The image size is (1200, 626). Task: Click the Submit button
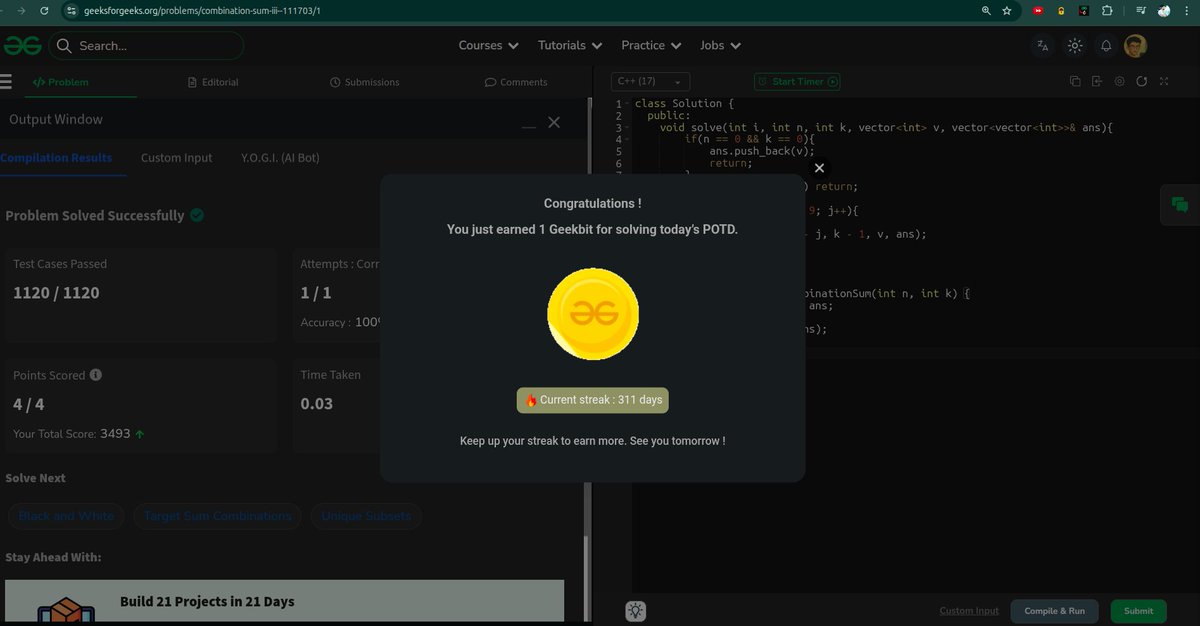[1138, 611]
